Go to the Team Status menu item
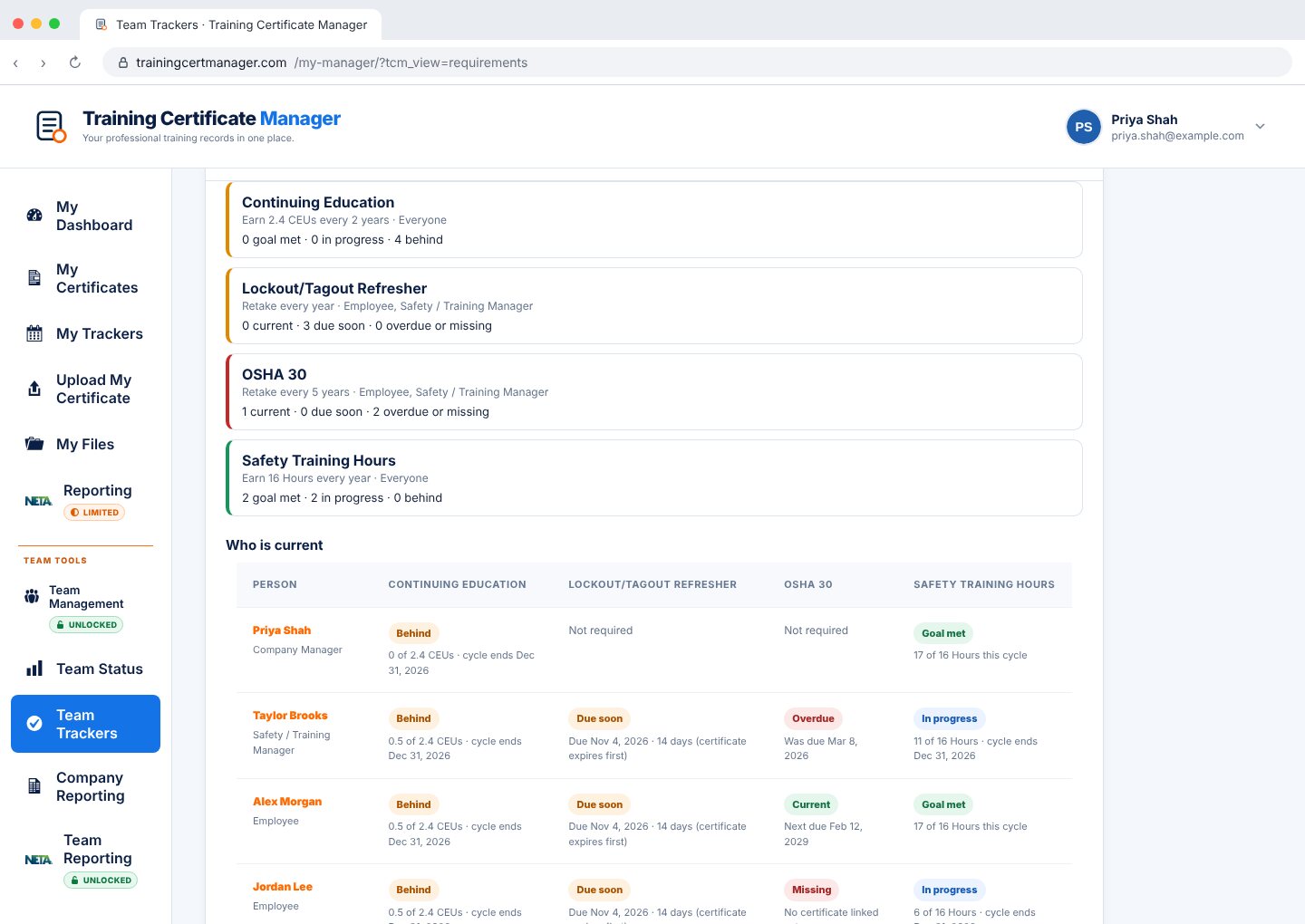Image resolution: width=1305 pixels, height=924 pixels. pos(85,669)
